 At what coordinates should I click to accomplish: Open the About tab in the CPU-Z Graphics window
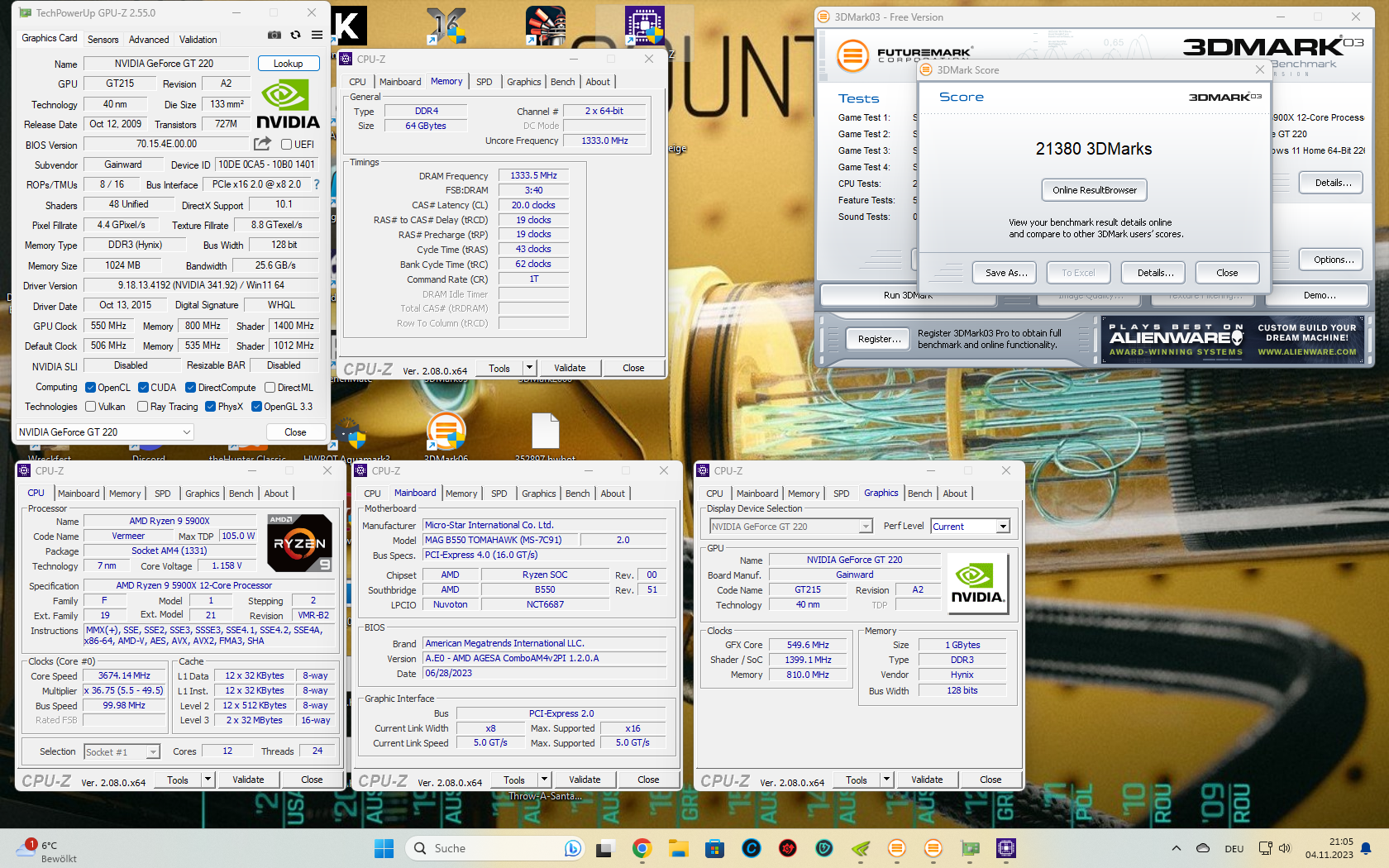(x=955, y=494)
